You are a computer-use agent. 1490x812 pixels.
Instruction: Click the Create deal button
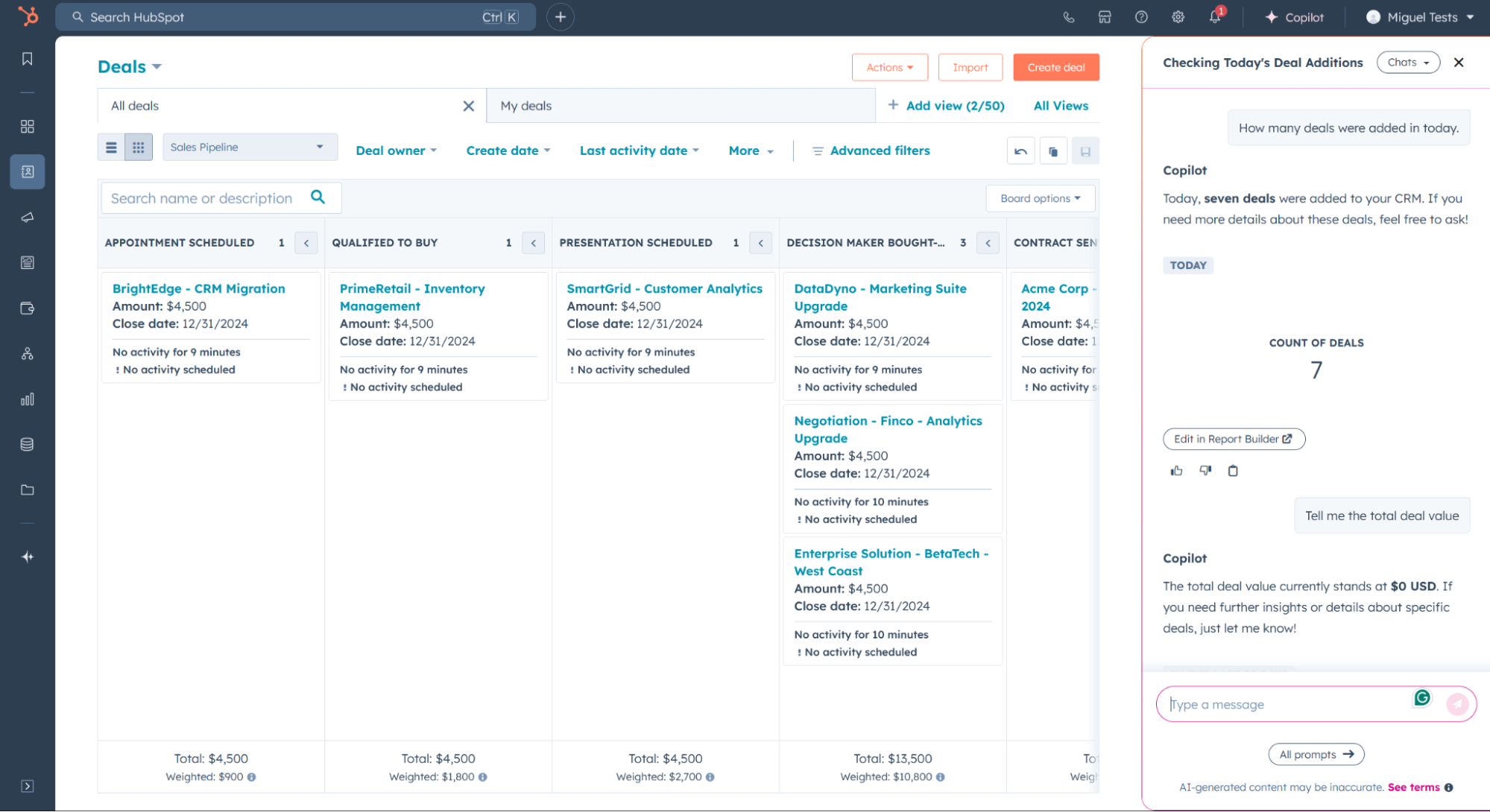1056,67
